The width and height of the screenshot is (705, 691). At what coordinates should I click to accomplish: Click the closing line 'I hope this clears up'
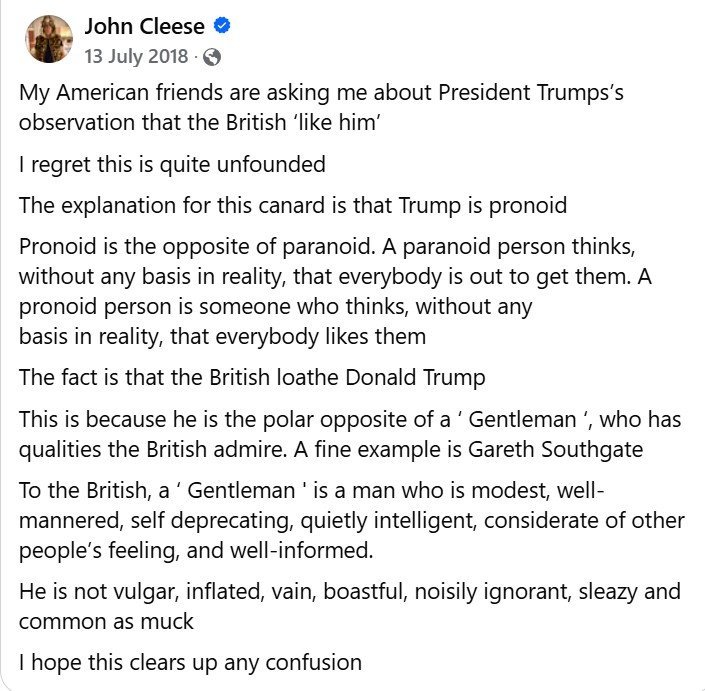pos(190,663)
